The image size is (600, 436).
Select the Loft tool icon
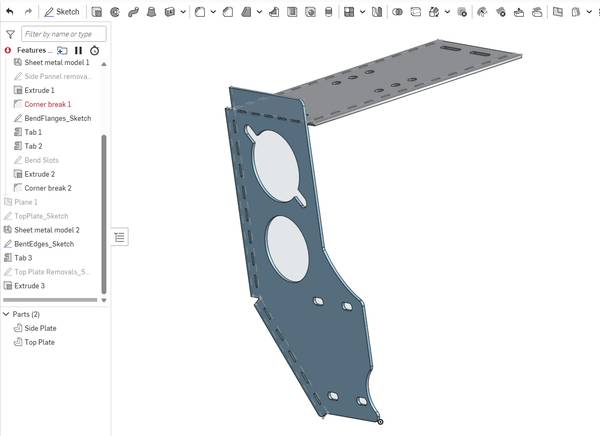pos(151,12)
